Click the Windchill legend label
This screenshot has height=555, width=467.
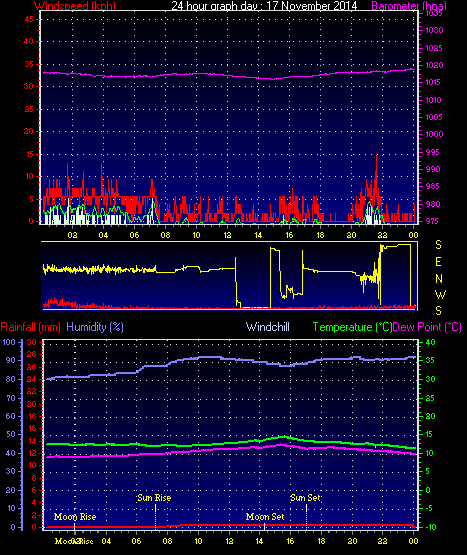(x=268, y=327)
